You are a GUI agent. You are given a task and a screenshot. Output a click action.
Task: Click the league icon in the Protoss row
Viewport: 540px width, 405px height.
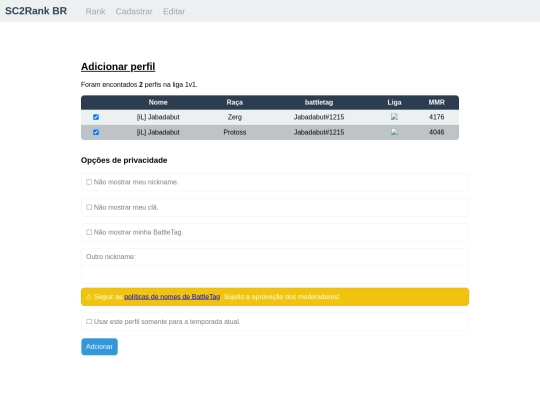coord(394,132)
